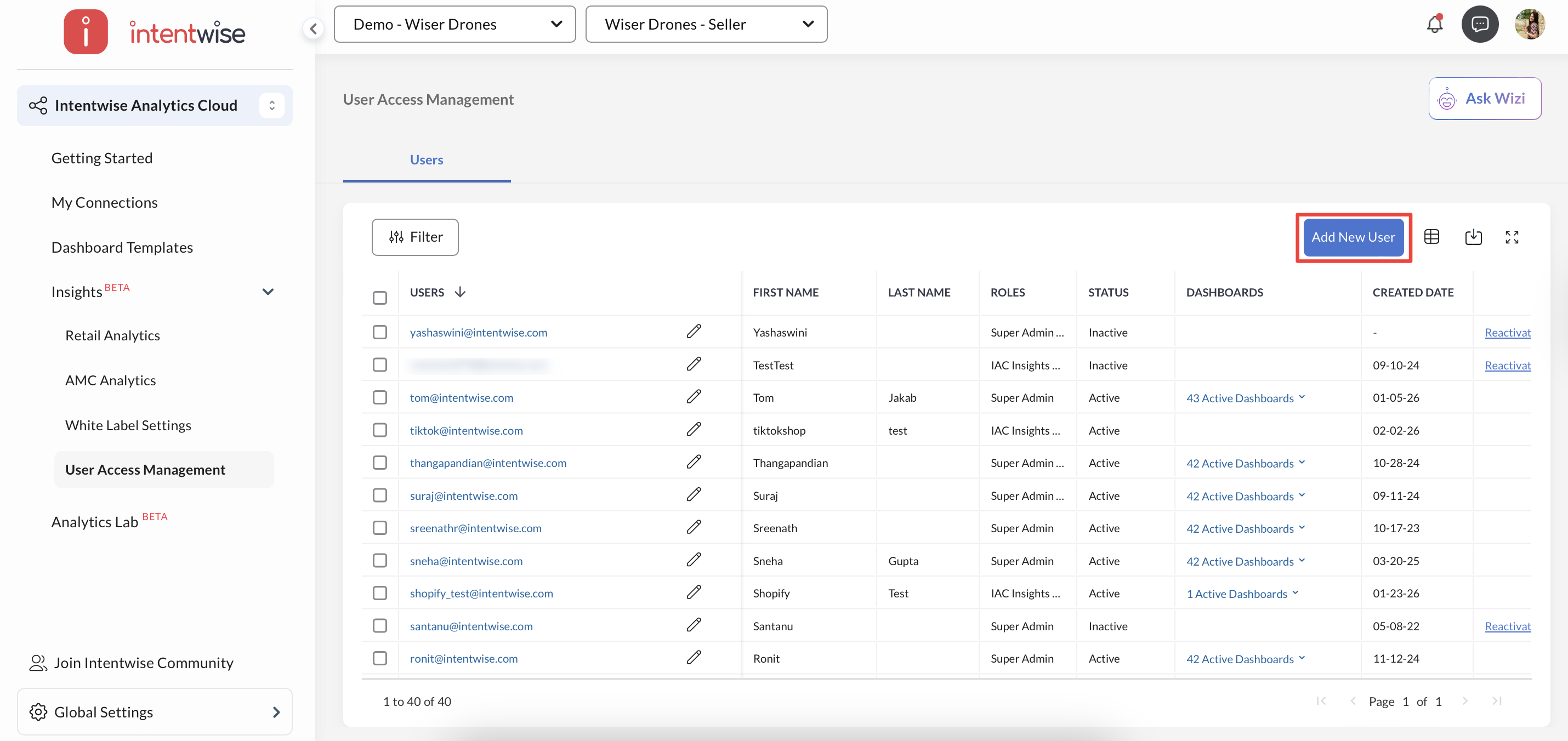This screenshot has height=741, width=1568.
Task: Open Wiser Drones - Seller dropdown
Action: (706, 24)
